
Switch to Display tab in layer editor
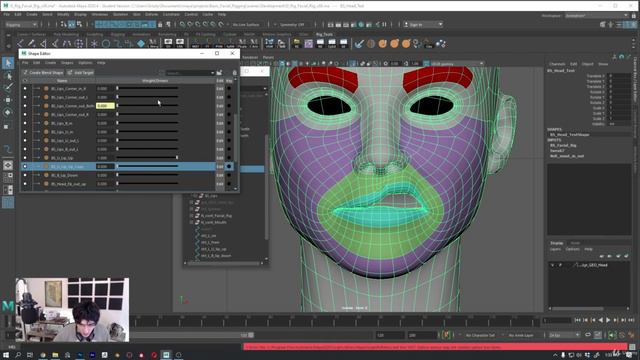pos(556,243)
